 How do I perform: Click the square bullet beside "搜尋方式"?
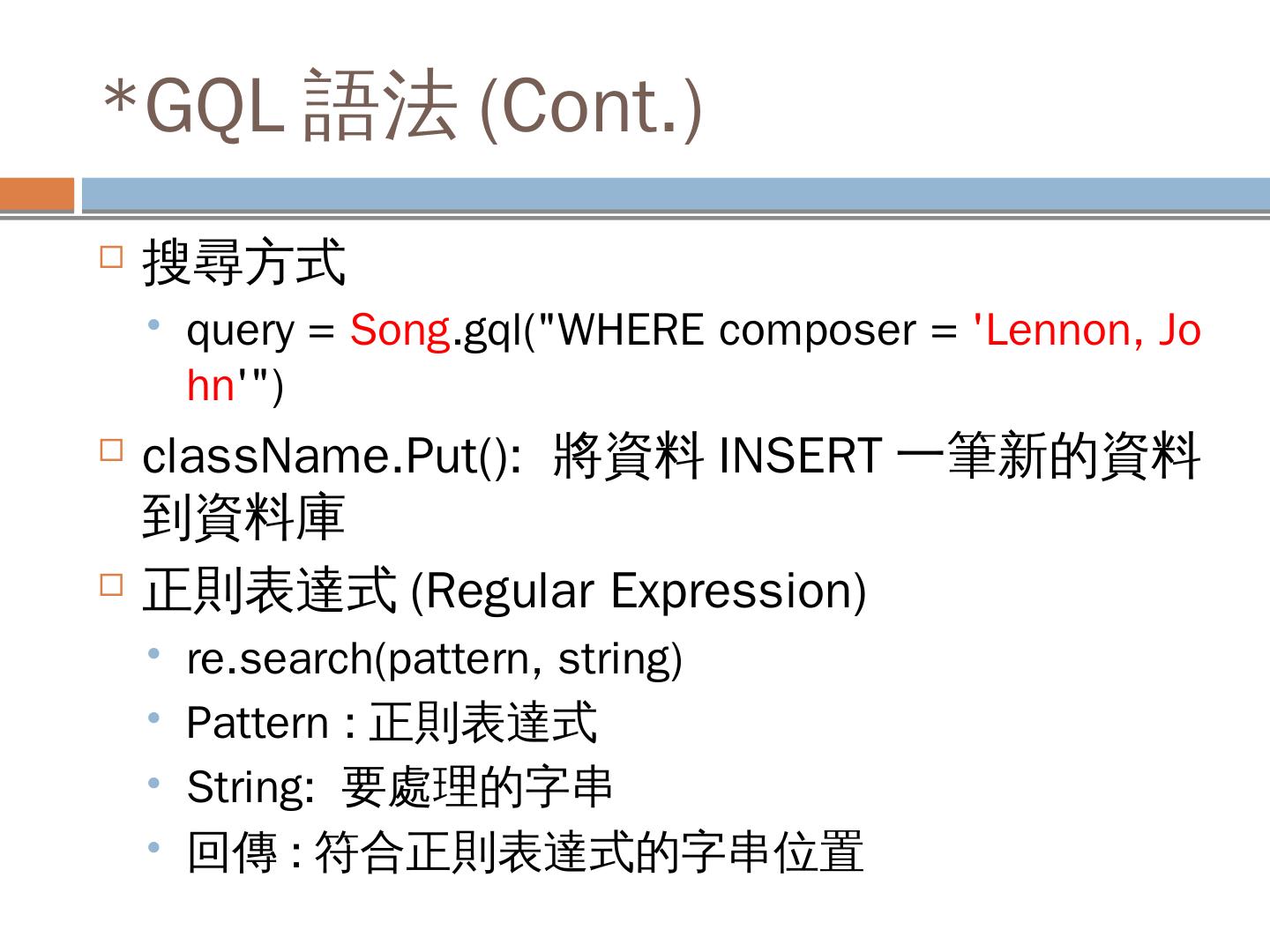(111, 257)
